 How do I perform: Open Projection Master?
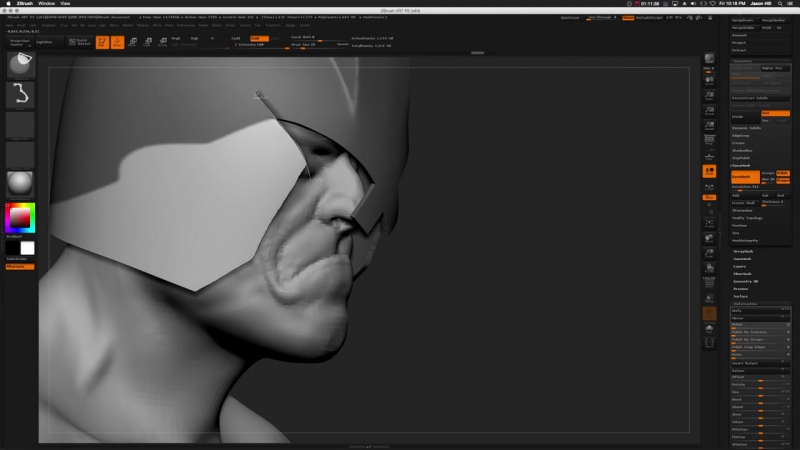(x=20, y=42)
